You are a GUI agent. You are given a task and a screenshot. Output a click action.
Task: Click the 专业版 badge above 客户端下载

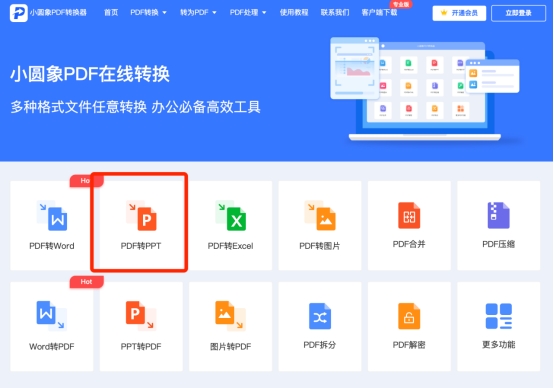click(x=401, y=4)
